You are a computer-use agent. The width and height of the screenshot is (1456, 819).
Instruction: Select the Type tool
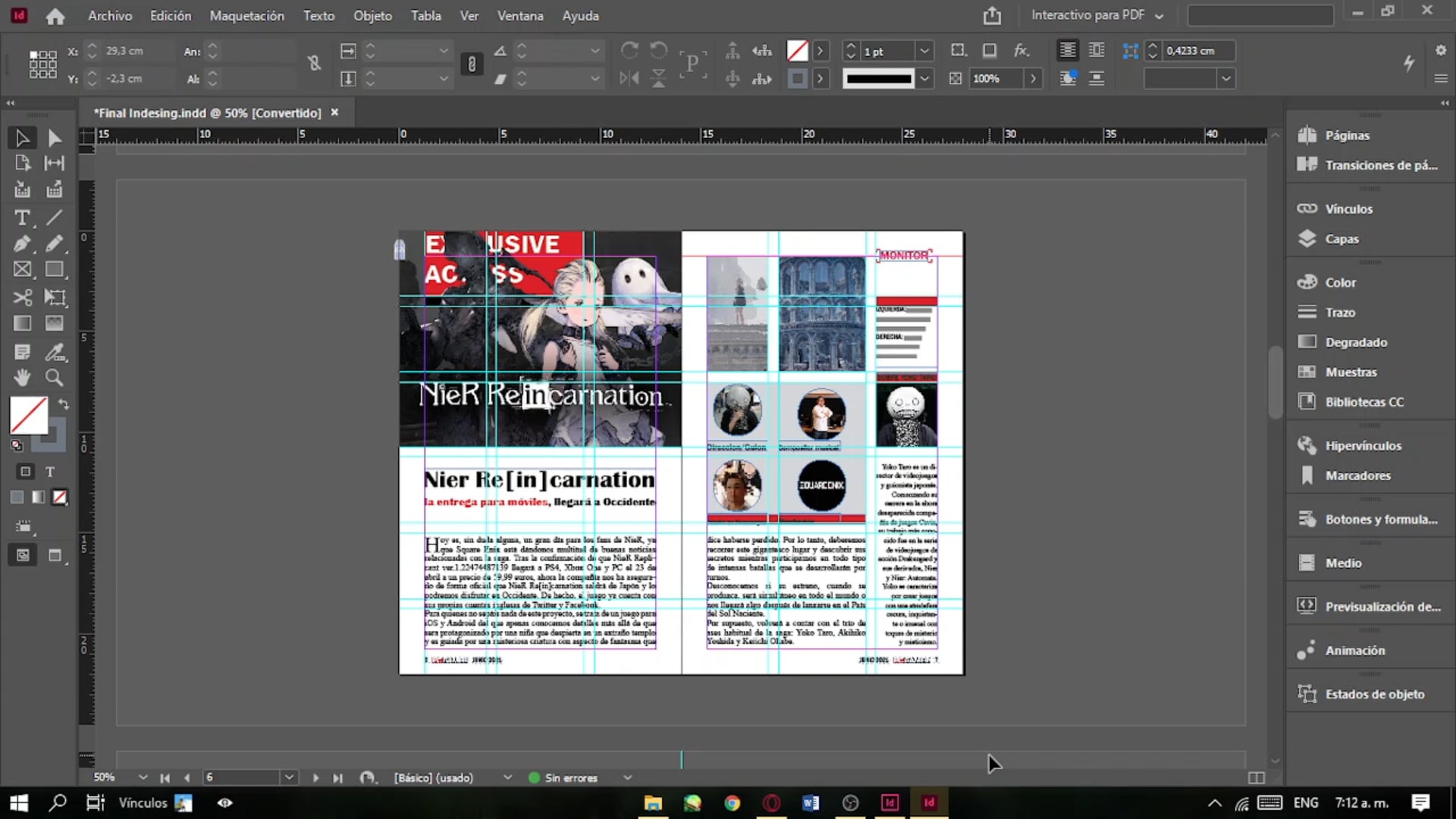coord(22,218)
